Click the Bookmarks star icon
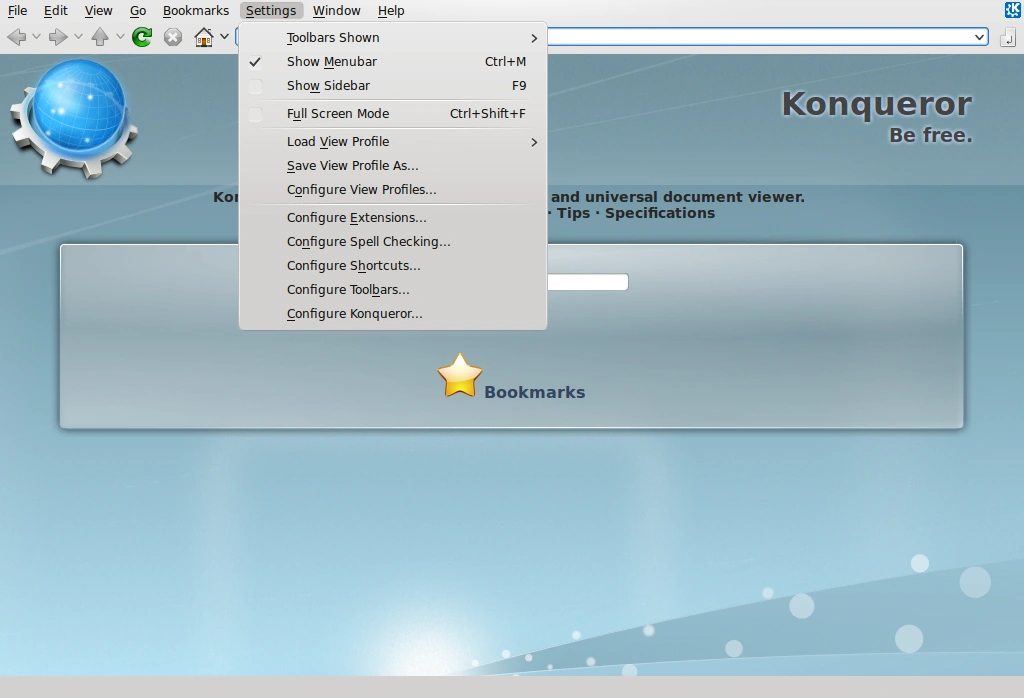This screenshot has width=1024, height=698. pyautogui.click(x=460, y=375)
